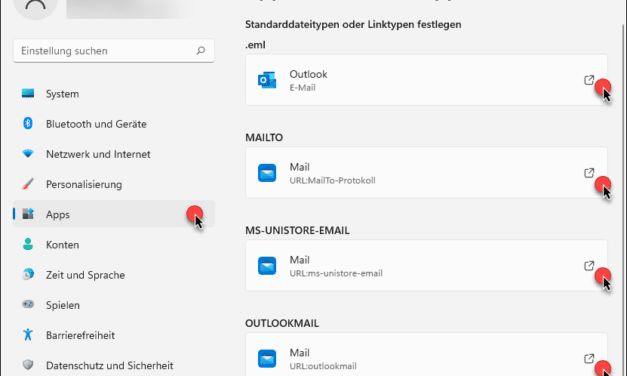Click the URL:outlookmail description text
The width and height of the screenshot is (627, 376).
pos(323,366)
